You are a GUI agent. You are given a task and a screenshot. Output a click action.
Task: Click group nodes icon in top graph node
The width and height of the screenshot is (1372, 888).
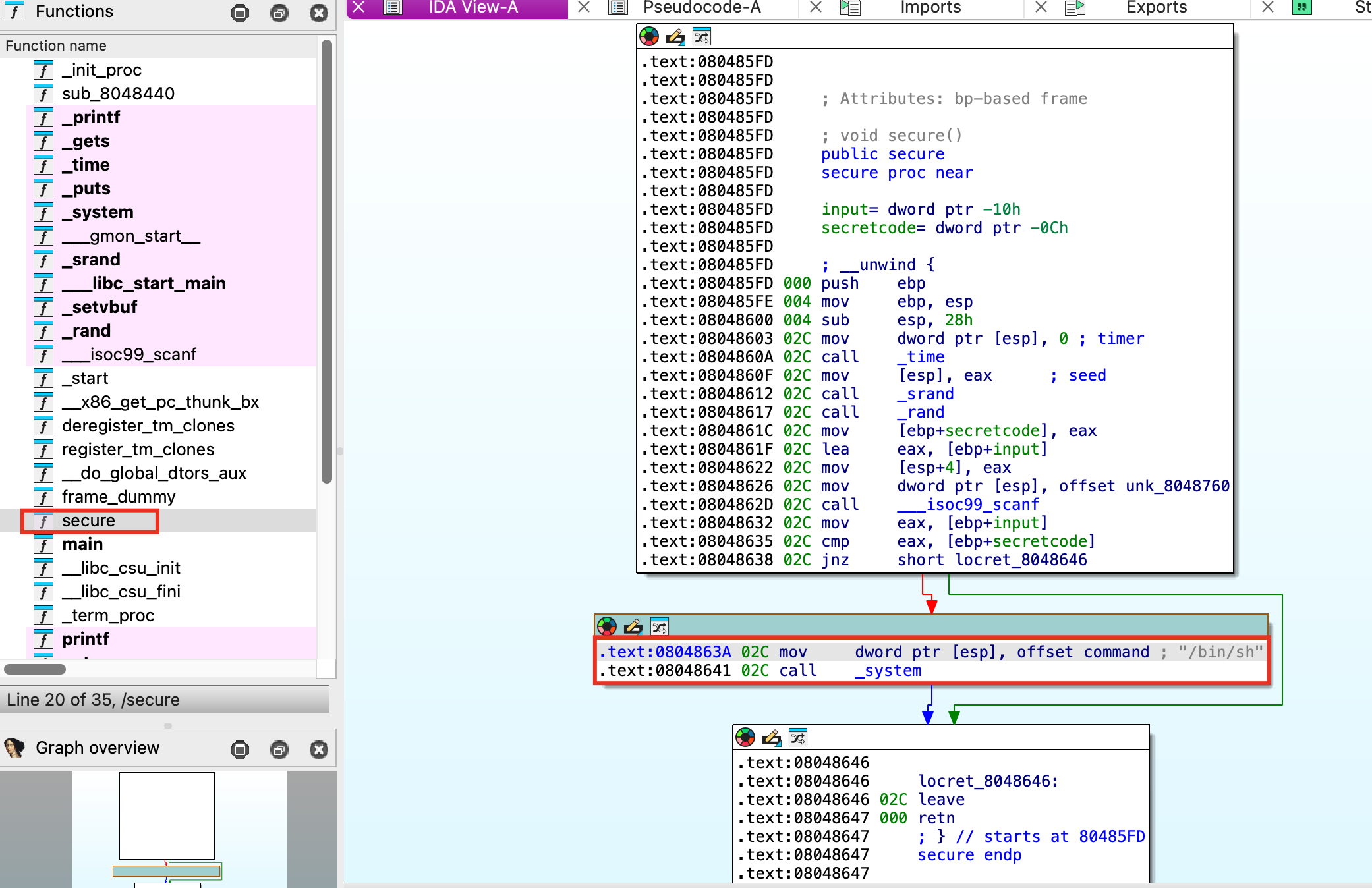702,37
